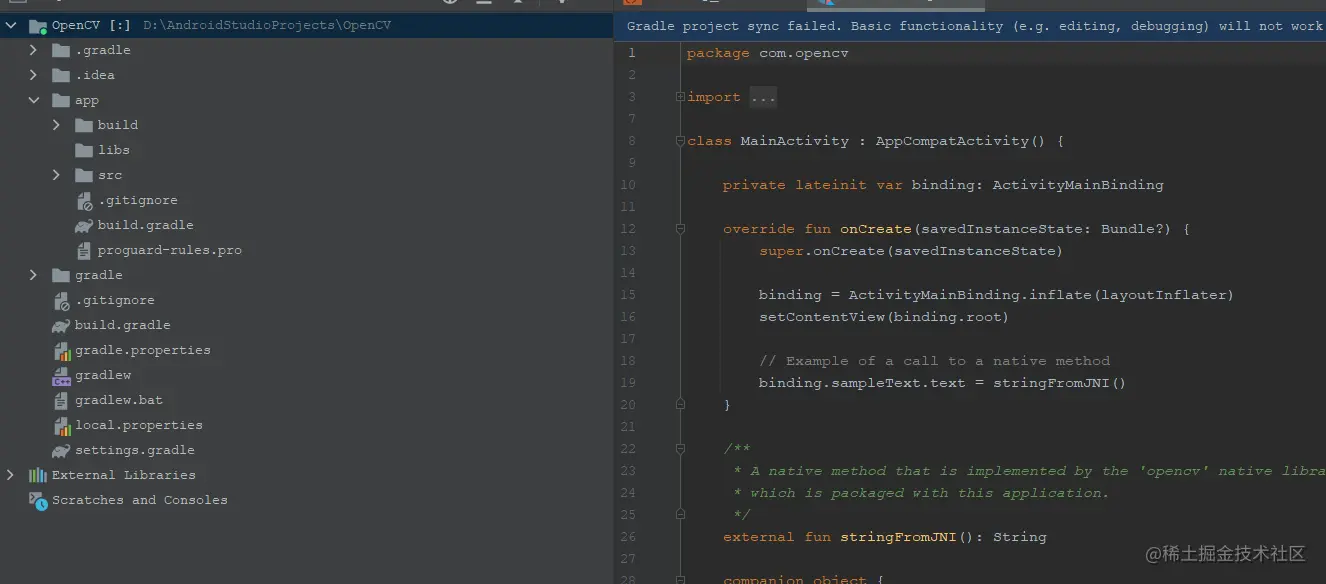Click the closing fold marker on line 20
This screenshot has width=1326, height=584.
[680, 404]
